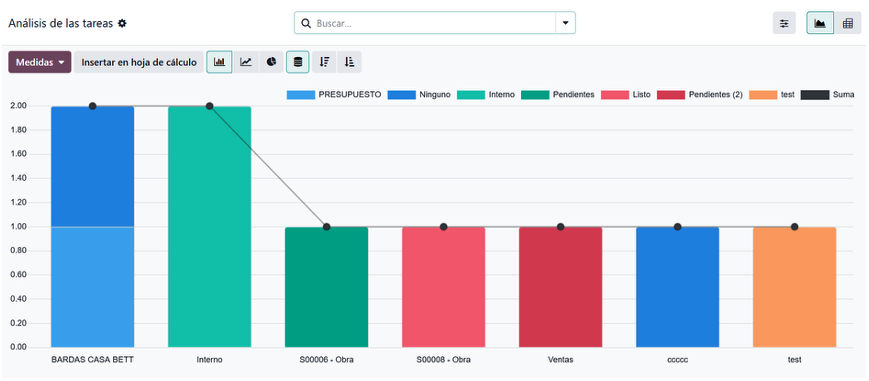Image resolution: width=869 pixels, height=381 pixels.
Task: Click the Suma data point above S00006 bar
Action: (x=326, y=227)
